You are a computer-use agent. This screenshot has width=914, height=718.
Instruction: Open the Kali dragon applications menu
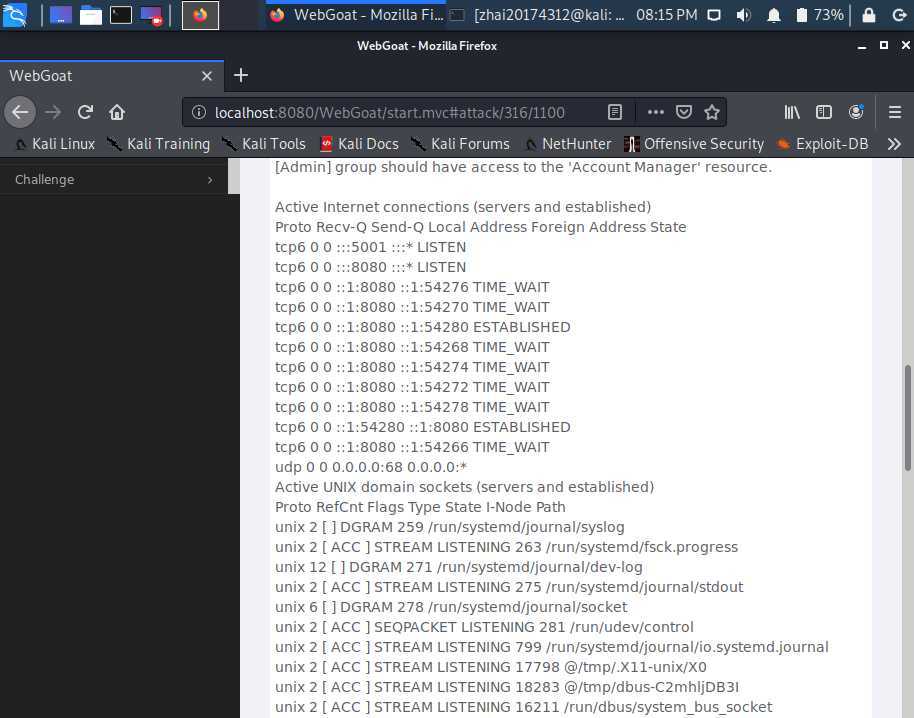(15, 15)
